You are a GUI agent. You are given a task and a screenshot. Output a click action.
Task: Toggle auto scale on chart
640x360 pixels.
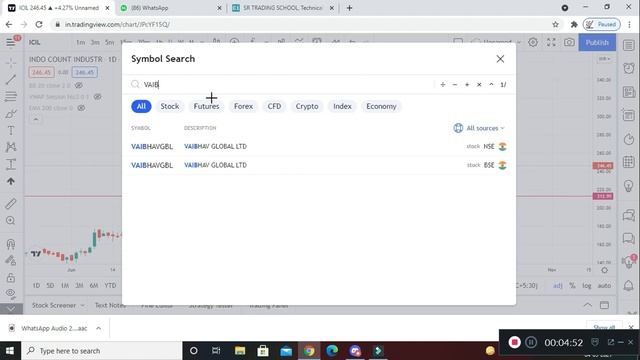tap(604, 285)
